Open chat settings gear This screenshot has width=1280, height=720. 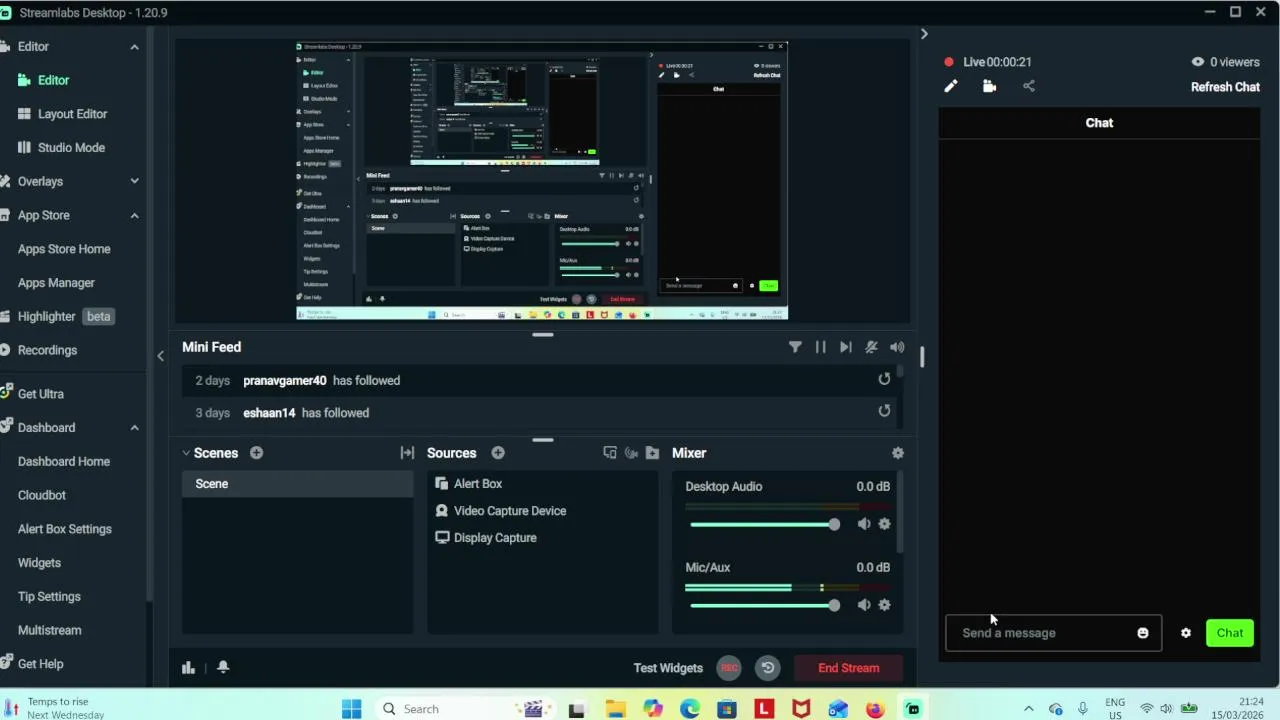[x=1186, y=633]
